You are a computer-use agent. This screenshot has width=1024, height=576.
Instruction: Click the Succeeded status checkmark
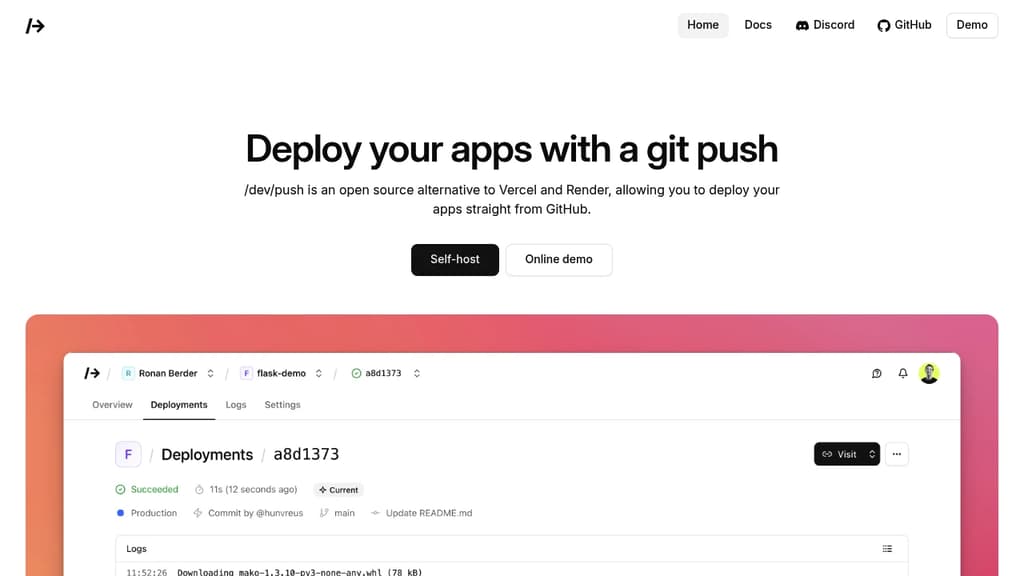tap(122, 489)
